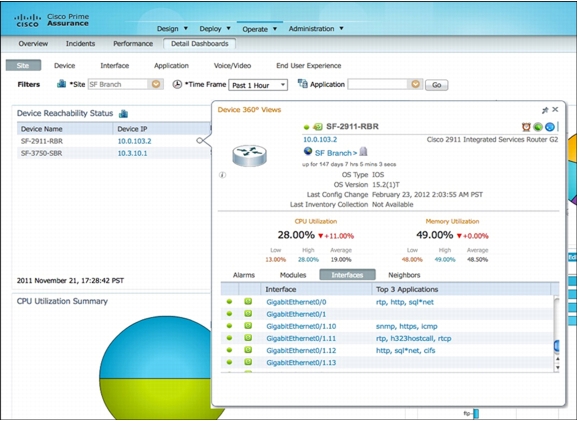Click the Interface column header
578x421 pixels.
tap(316, 289)
